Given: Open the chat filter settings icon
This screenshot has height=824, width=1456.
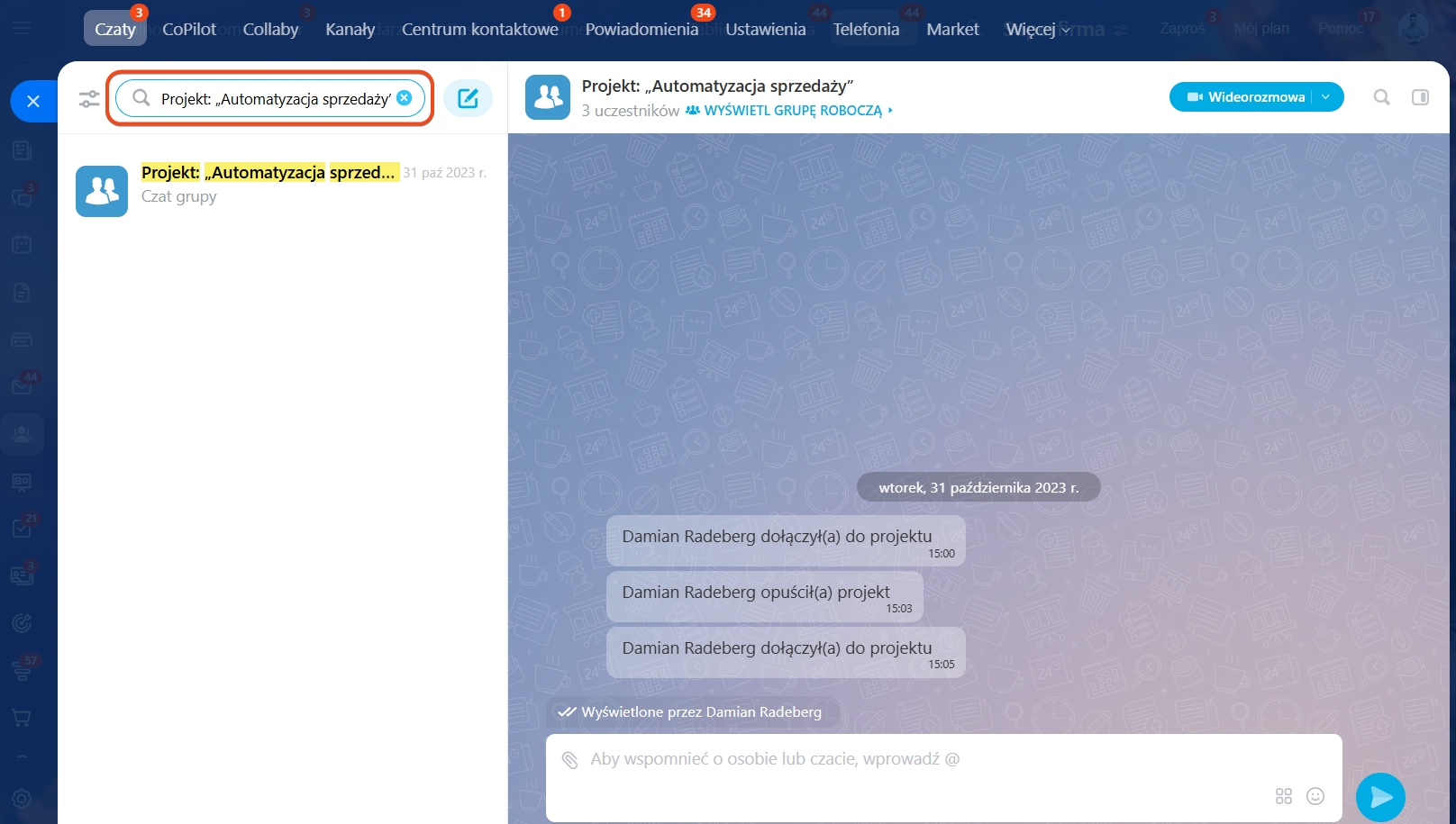Looking at the screenshot, I should click(88, 98).
